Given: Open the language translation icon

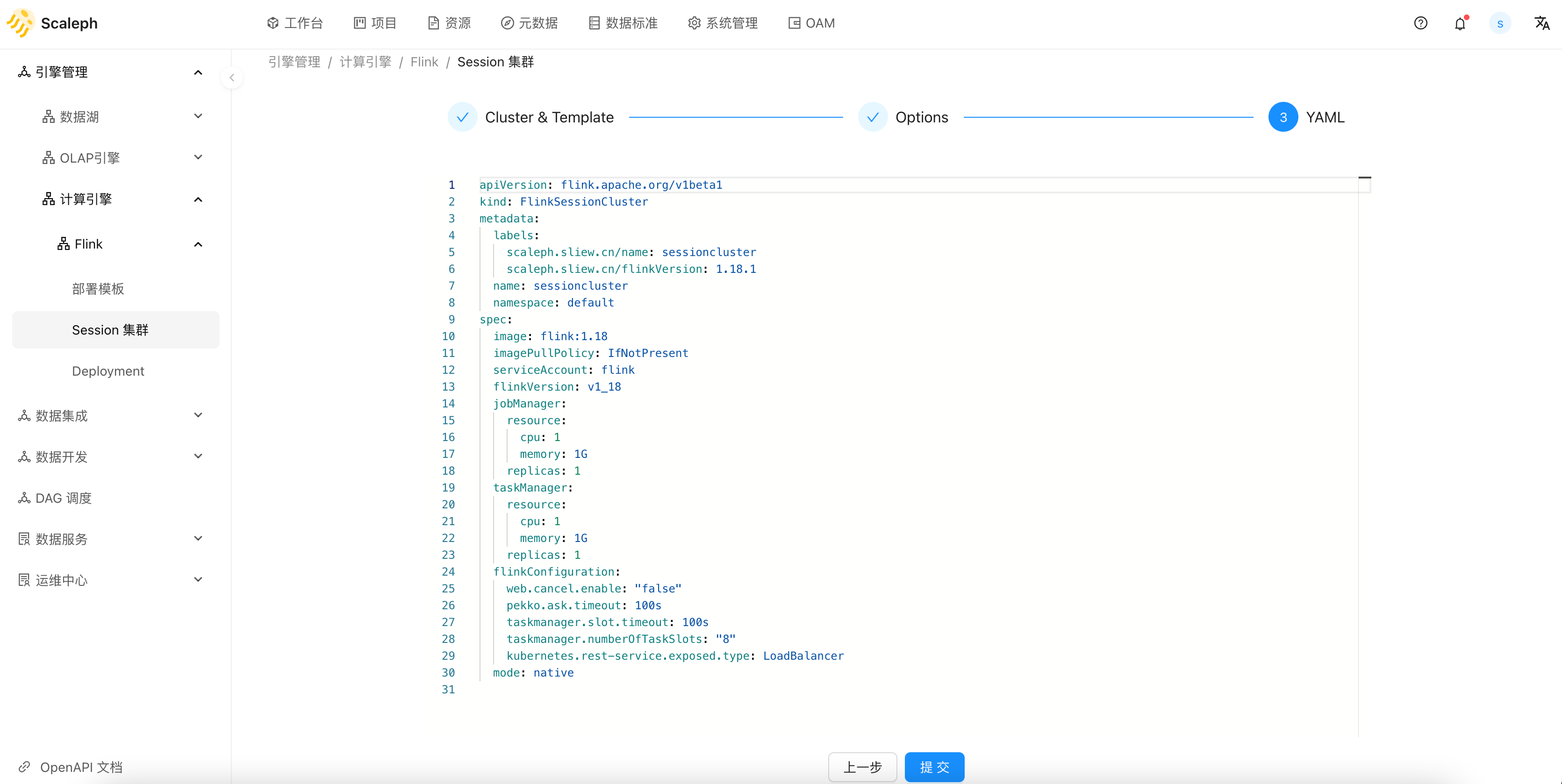Looking at the screenshot, I should 1542,23.
